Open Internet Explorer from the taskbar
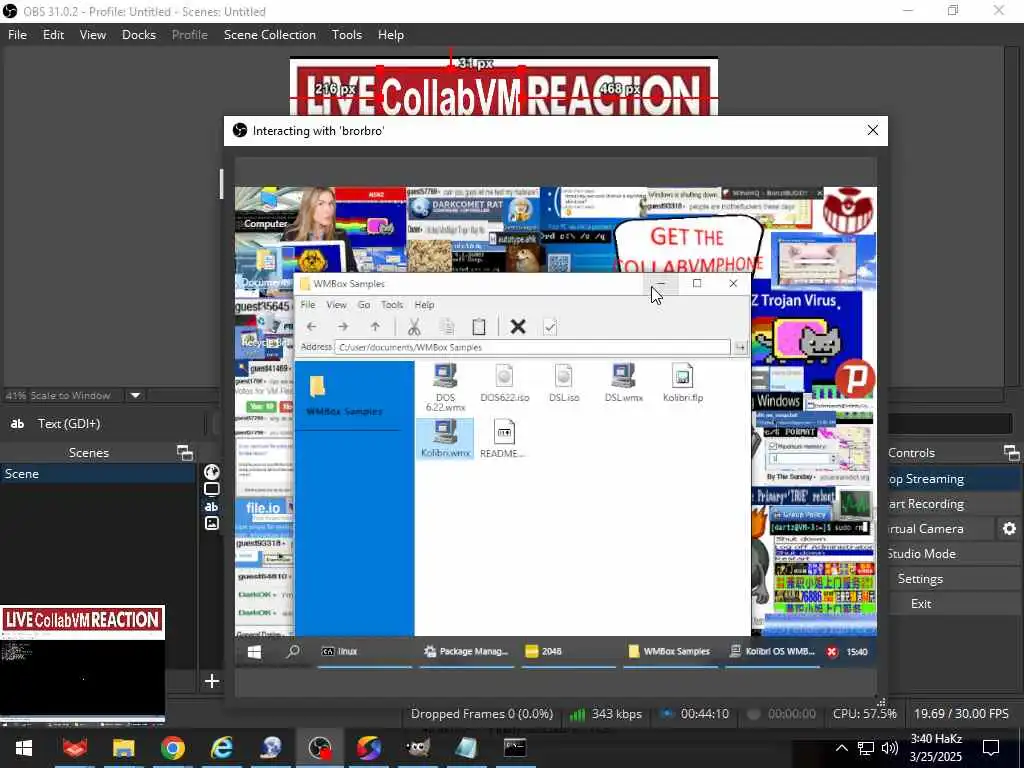The height and width of the screenshot is (768, 1024). coord(222,748)
